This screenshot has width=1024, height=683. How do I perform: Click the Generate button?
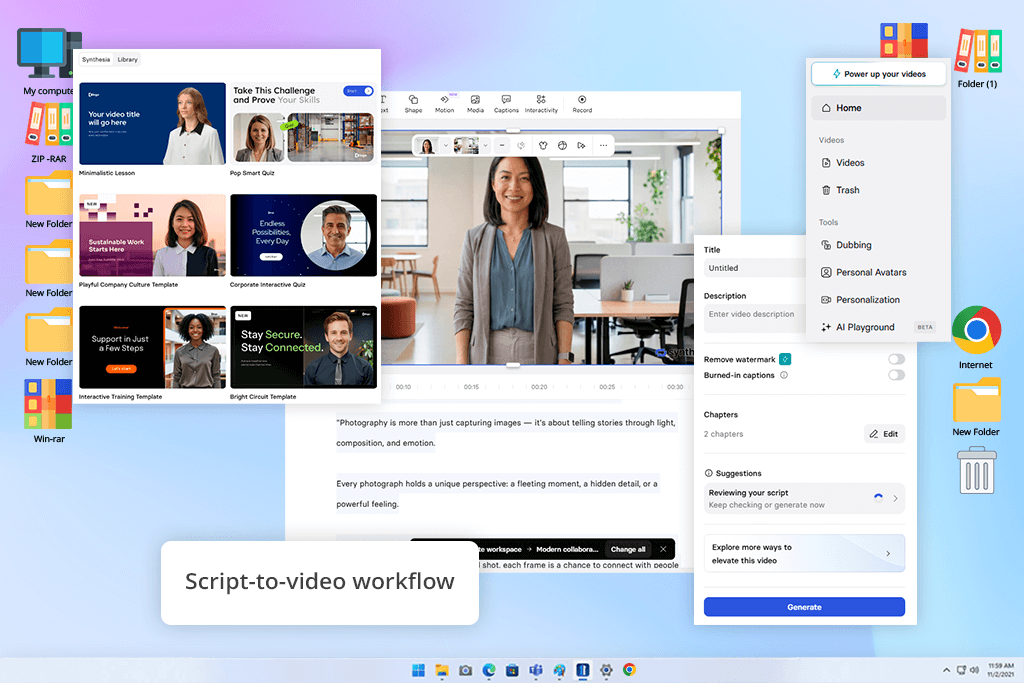click(x=804, y=607)
